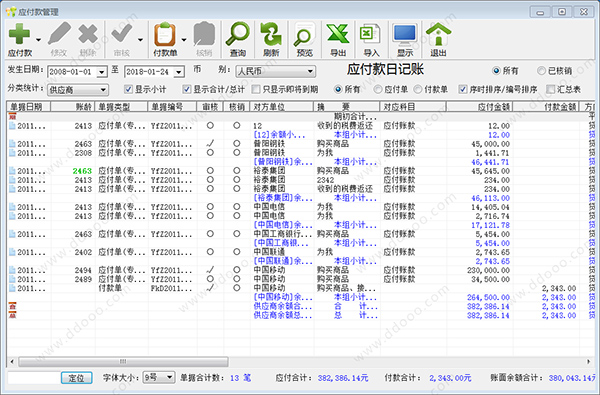
Task: Click the 显示 monitor icon
Action: (x=405, y=34)
